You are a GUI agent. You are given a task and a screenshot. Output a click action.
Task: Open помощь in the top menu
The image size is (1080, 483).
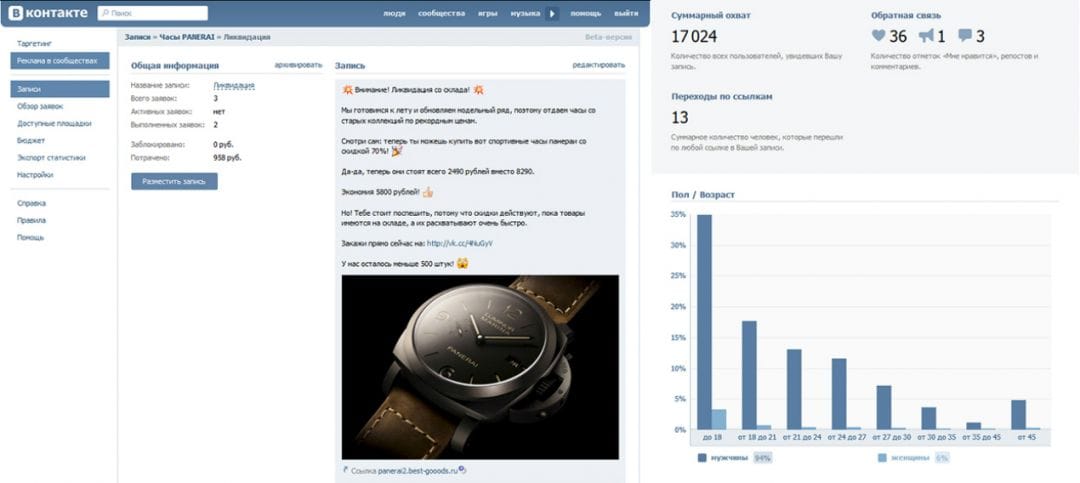point(585,14)
